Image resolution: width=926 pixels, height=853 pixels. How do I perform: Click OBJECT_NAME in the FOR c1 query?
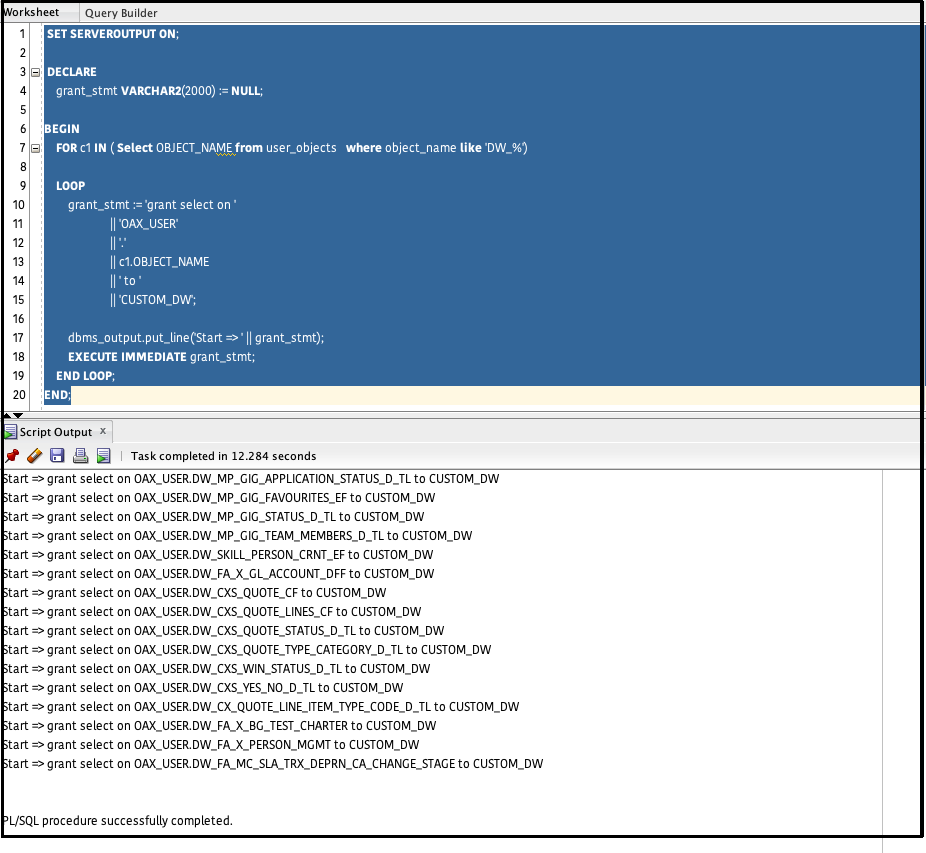click(194, 148)
